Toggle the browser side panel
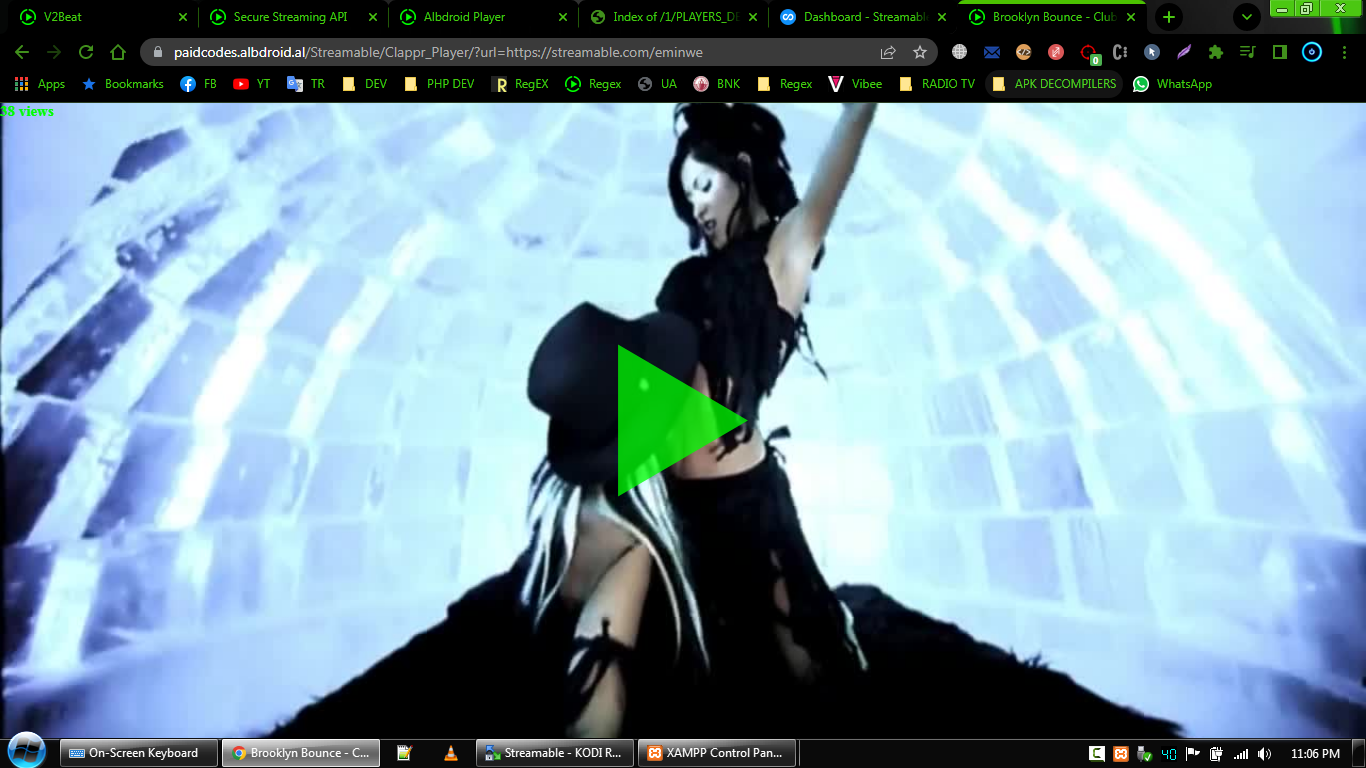Image resolution: width=1366 pixels, height=768 pixels. coord(1279,52)
